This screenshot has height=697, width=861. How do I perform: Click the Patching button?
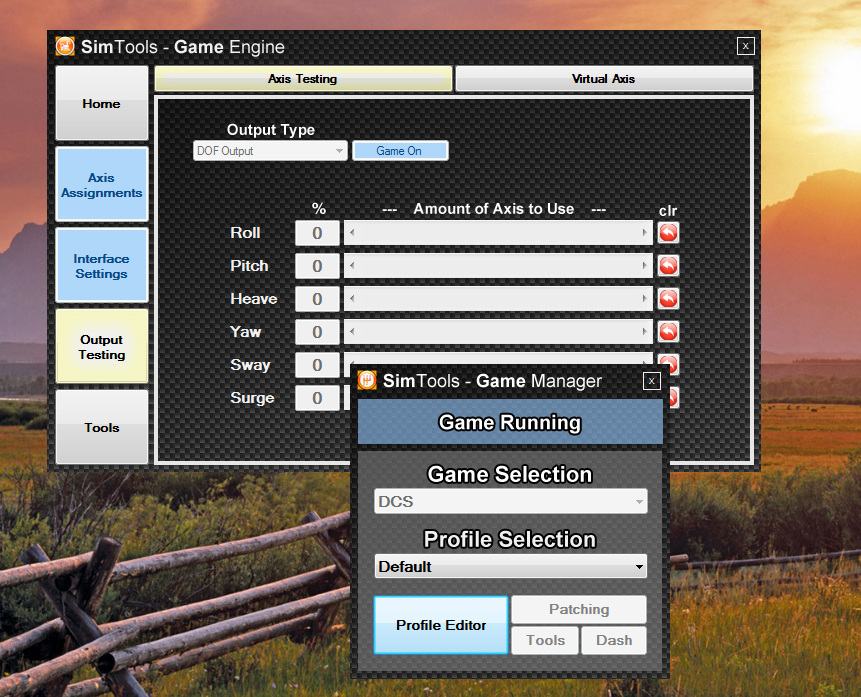(x=579, y=609)
